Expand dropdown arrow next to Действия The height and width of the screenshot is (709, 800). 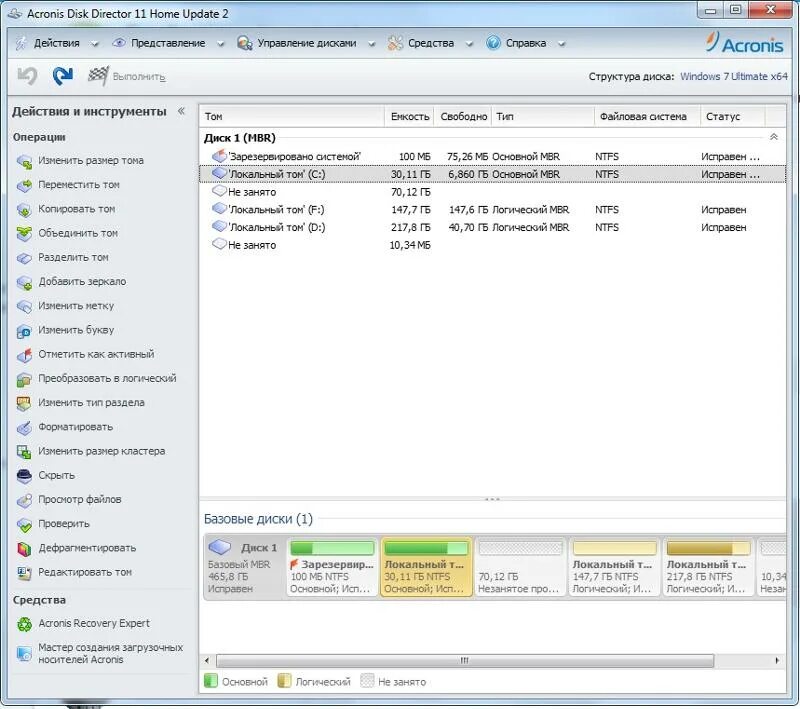tap(94, 44)
